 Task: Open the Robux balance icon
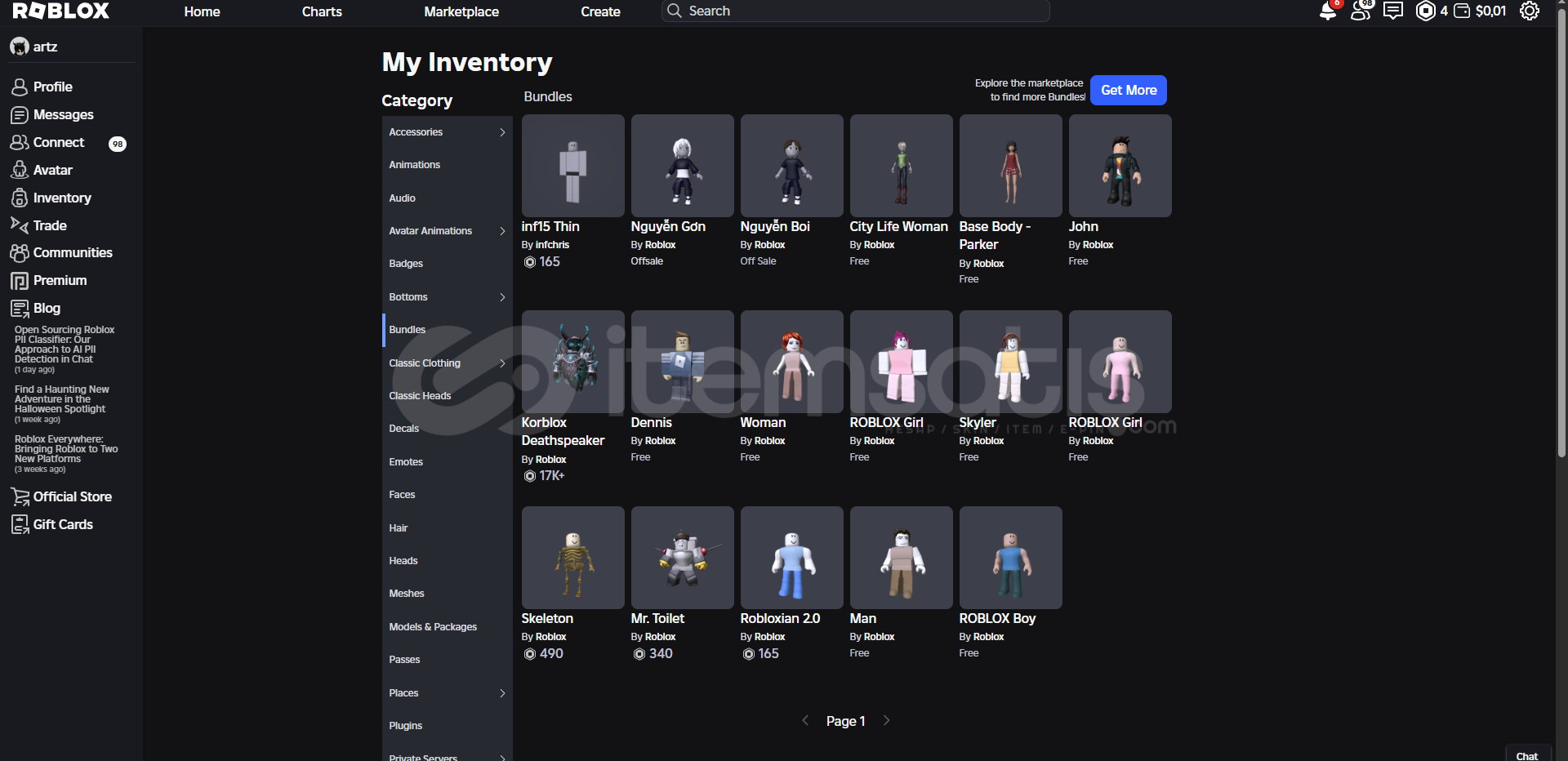tap(1425, 11)
